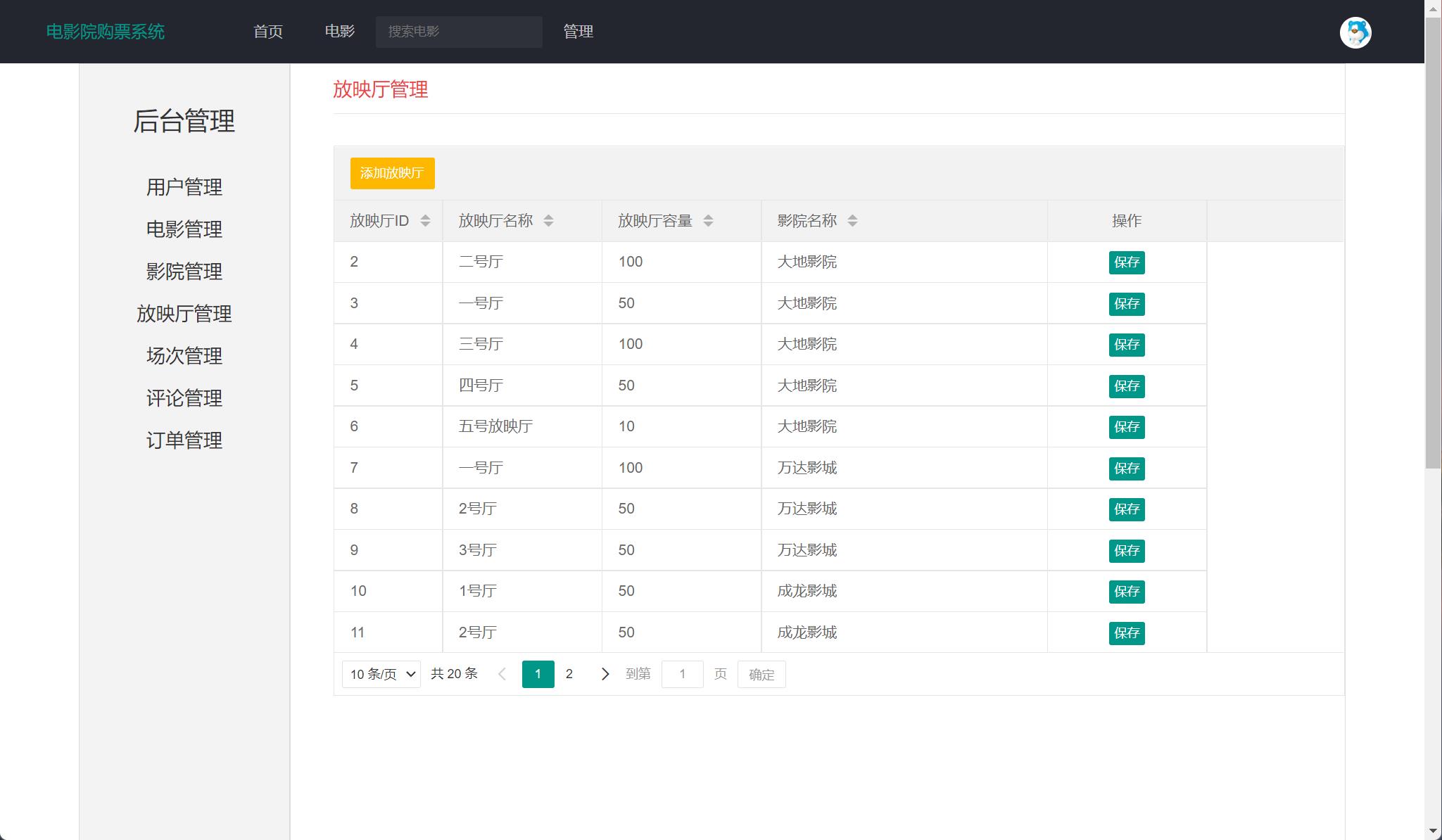Screen dimensions: 1442x840
Task: Select 订单管理 in the sidebar
Action: 184,440
